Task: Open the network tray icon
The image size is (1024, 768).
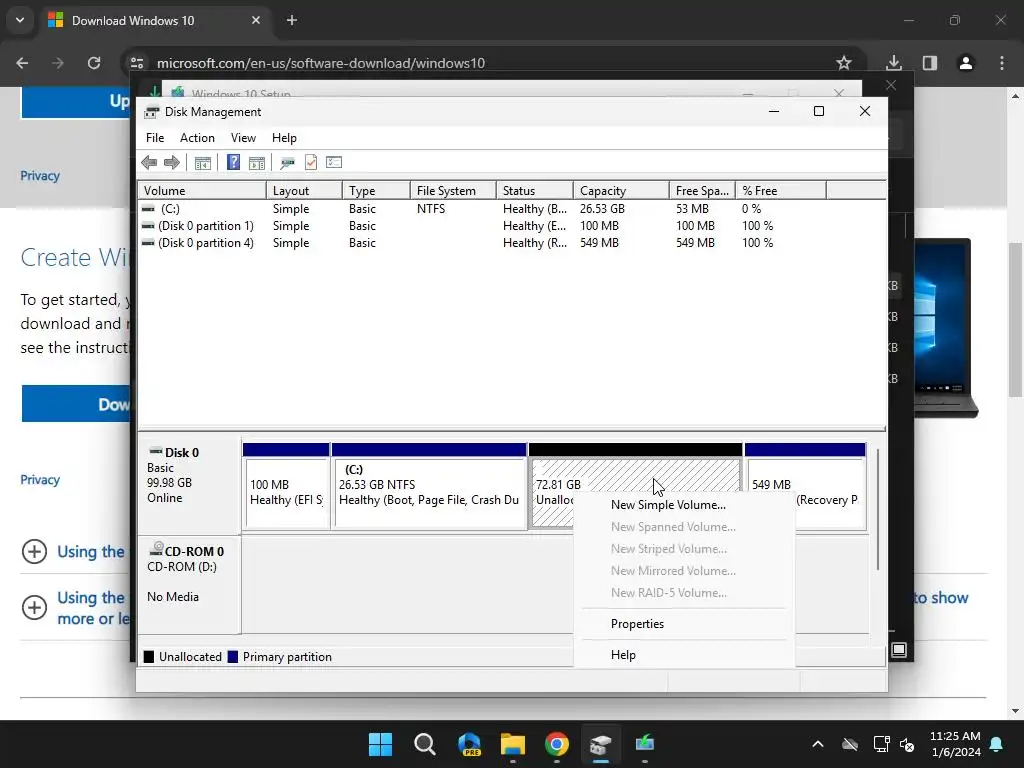Action: pos(881,744)
